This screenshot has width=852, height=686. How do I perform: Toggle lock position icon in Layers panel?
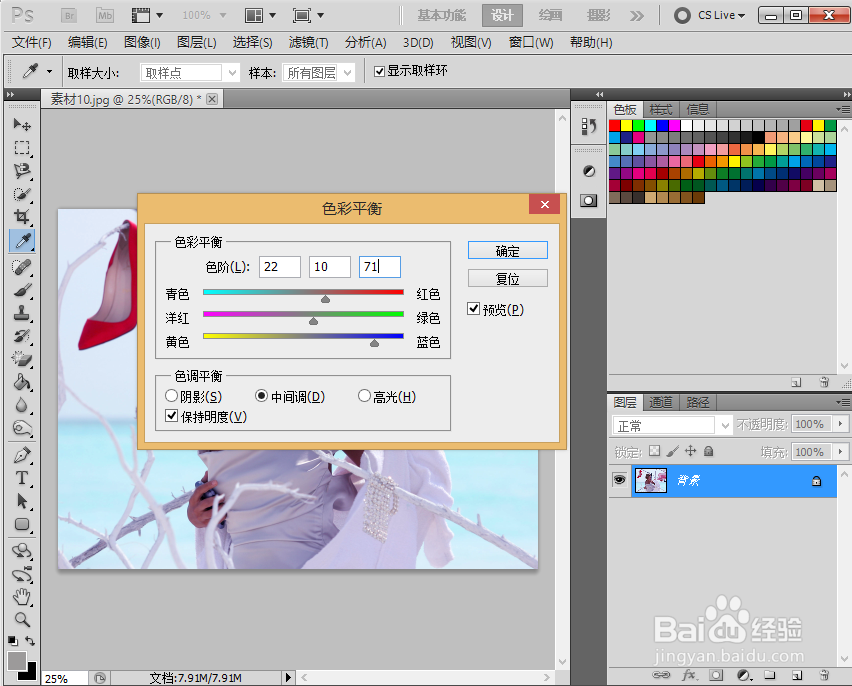[691, 451]
